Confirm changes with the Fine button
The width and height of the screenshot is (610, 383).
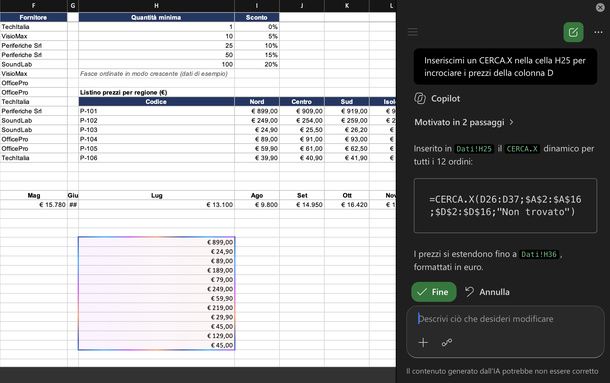434,292
